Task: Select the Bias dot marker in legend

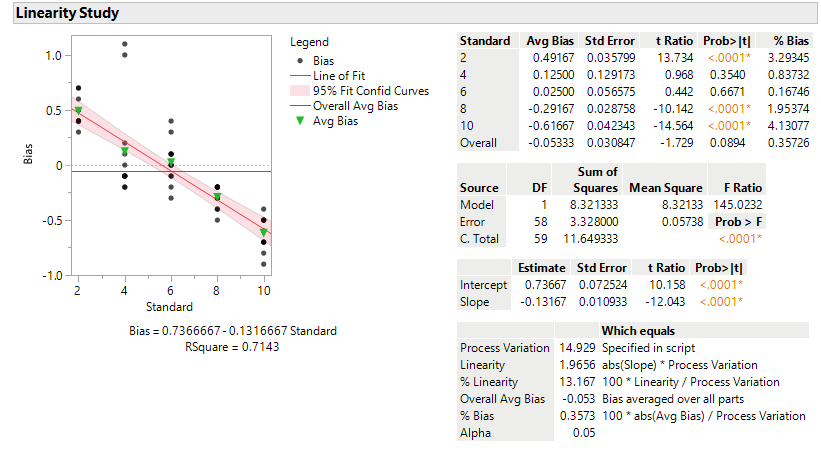Action: point(300,61)
